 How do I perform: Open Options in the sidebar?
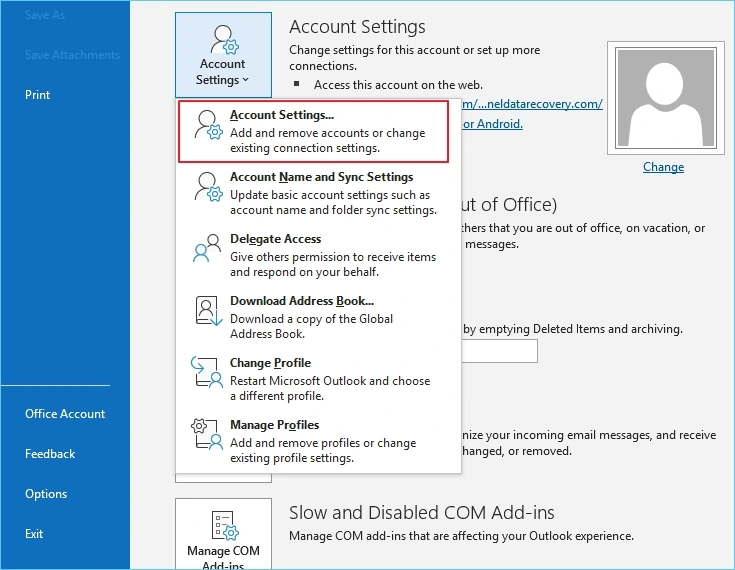(46, 494)
